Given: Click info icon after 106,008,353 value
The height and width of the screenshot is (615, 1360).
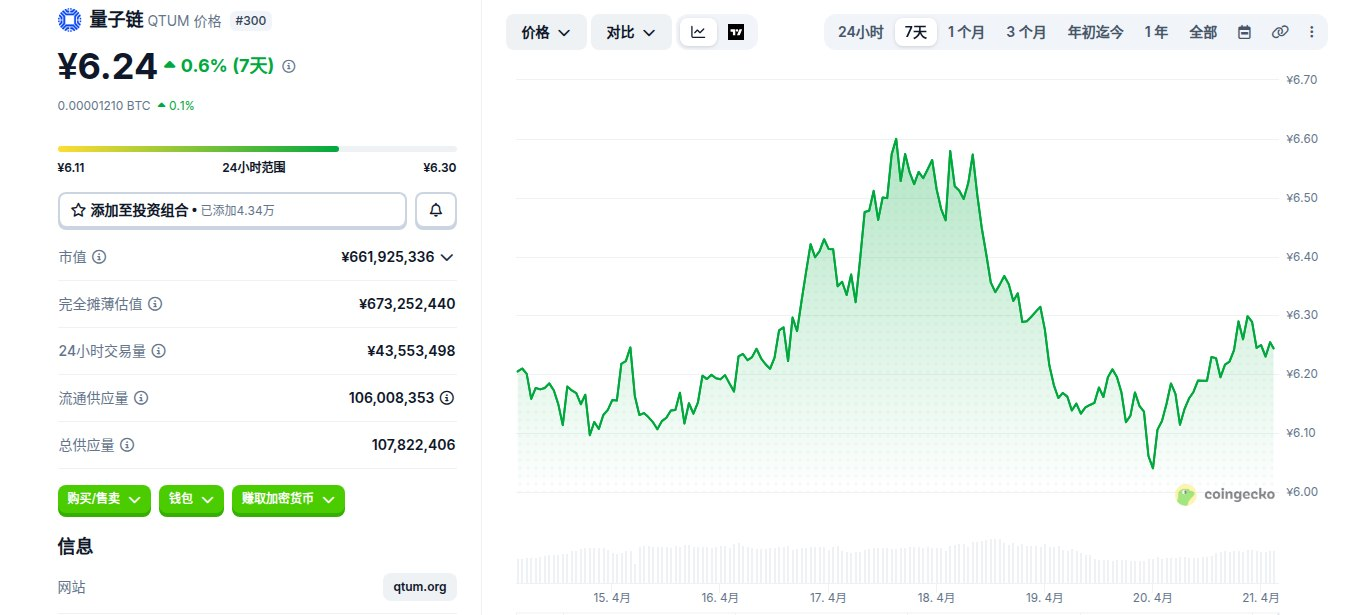Looking at the screenshot, I should pyautogui.click(x=447, y=398).
